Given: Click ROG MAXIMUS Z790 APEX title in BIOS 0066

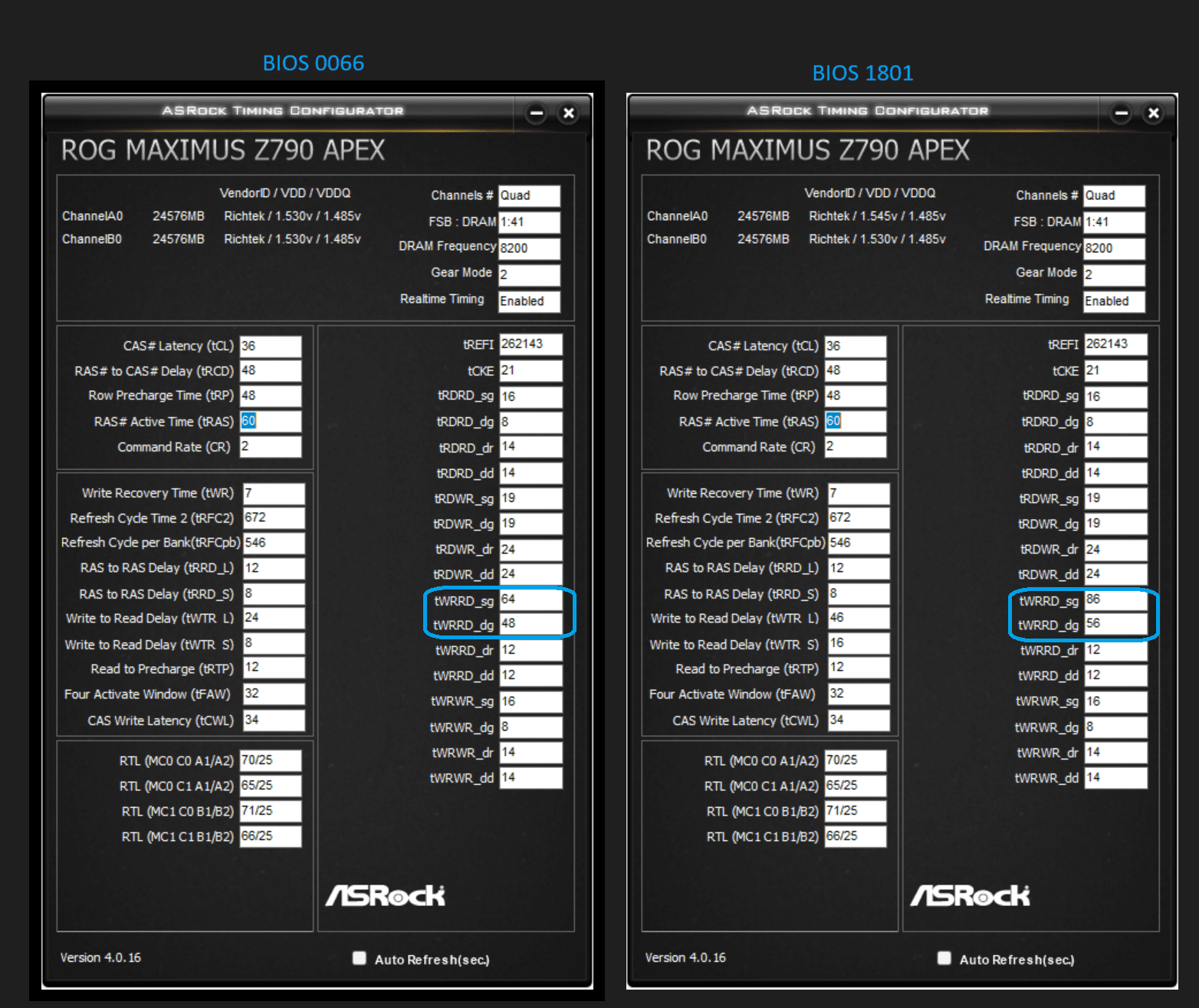Looking at the screenshot, I should [x=223, y=150].
